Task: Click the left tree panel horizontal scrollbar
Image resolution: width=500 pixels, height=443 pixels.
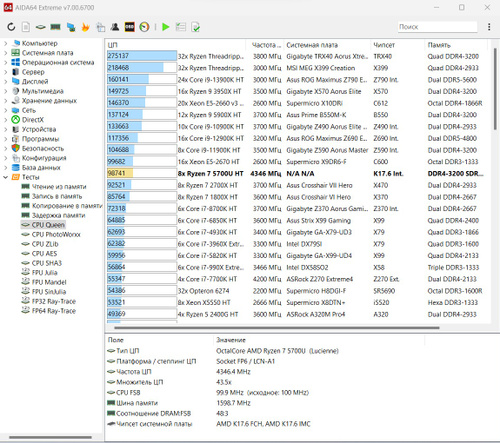Action: [x=50, y=437]
